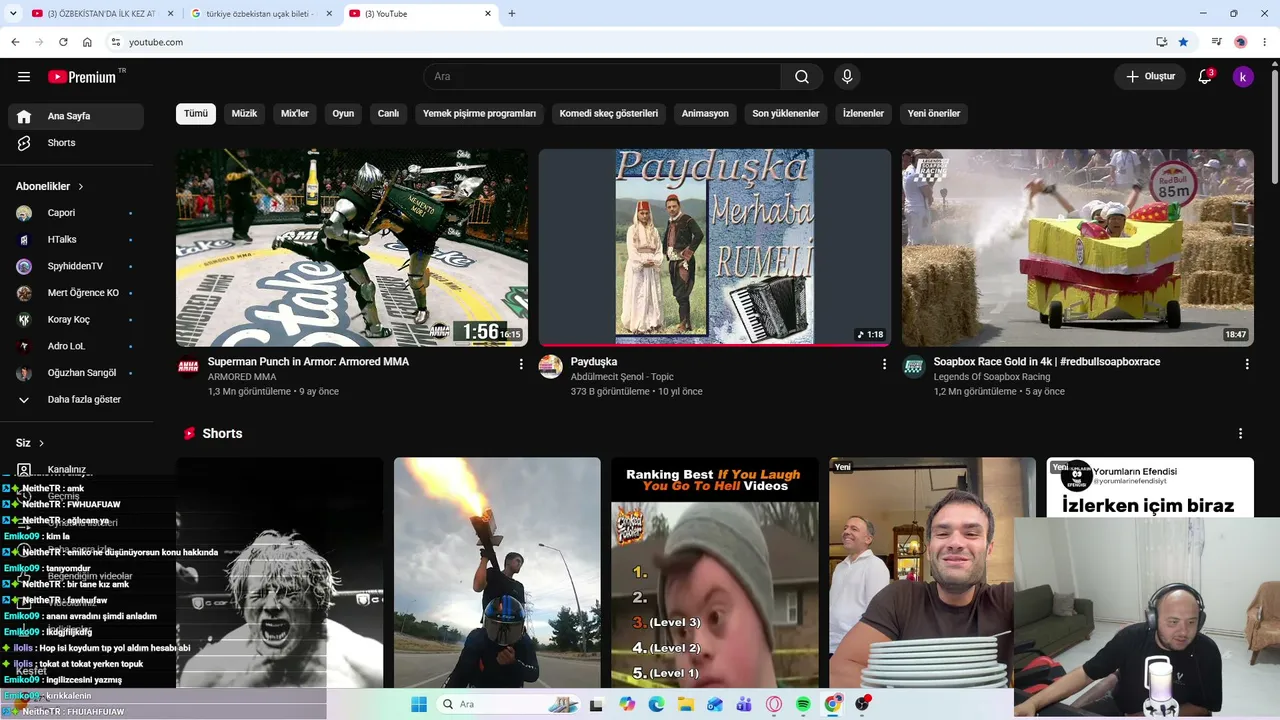This screenshot has width=1280, height=720.
Task: Expand Daha fazla göster in sidebar
Action: coord(76,400)
